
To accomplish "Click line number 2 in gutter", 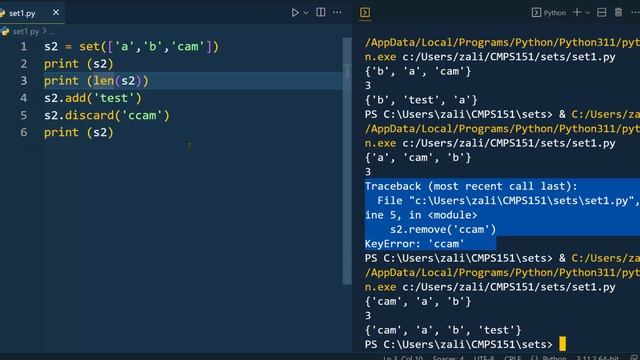I will pyautogui.click(x=24, y=64).
